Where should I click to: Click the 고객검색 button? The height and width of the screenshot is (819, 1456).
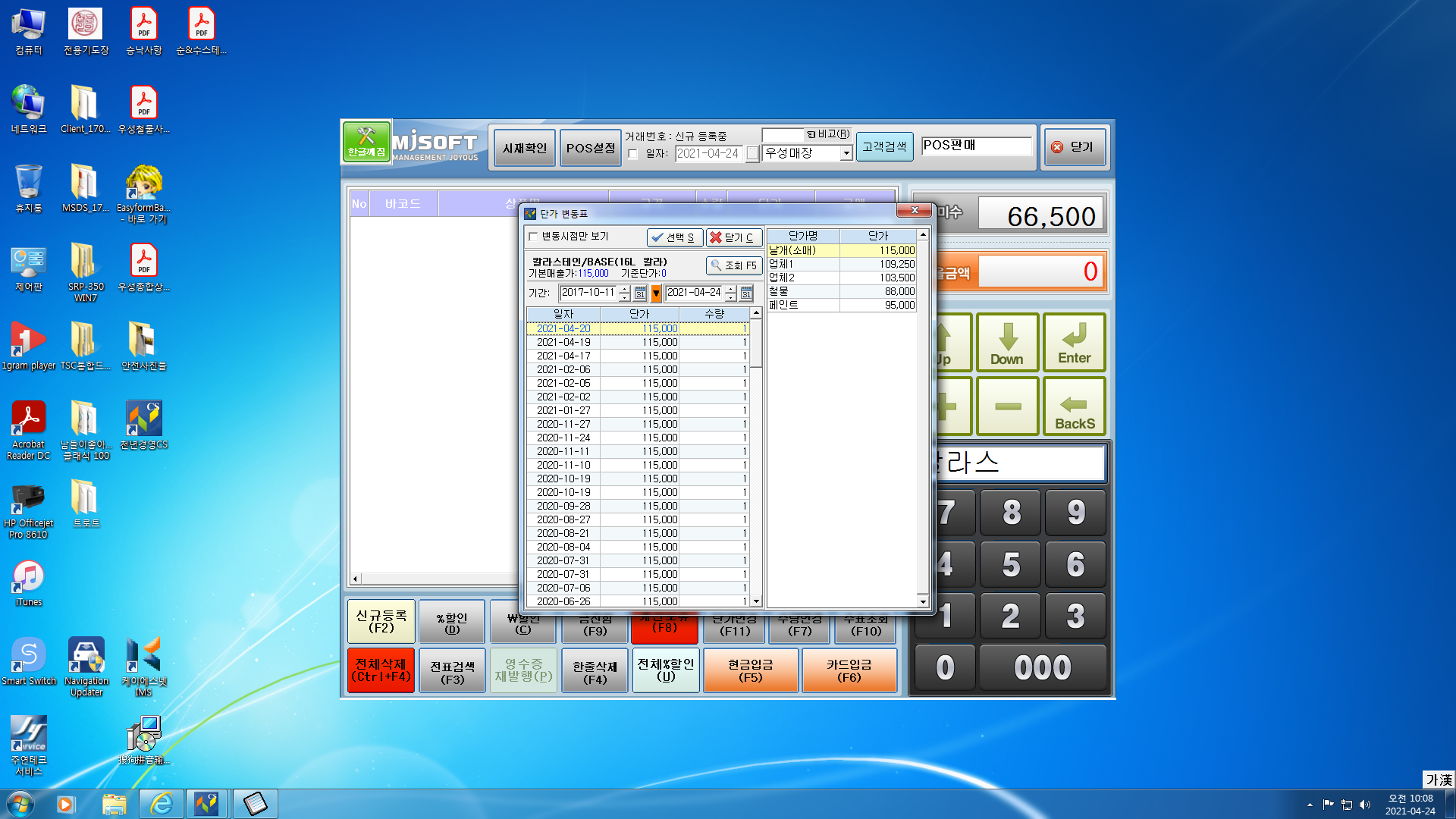(884, 146)
